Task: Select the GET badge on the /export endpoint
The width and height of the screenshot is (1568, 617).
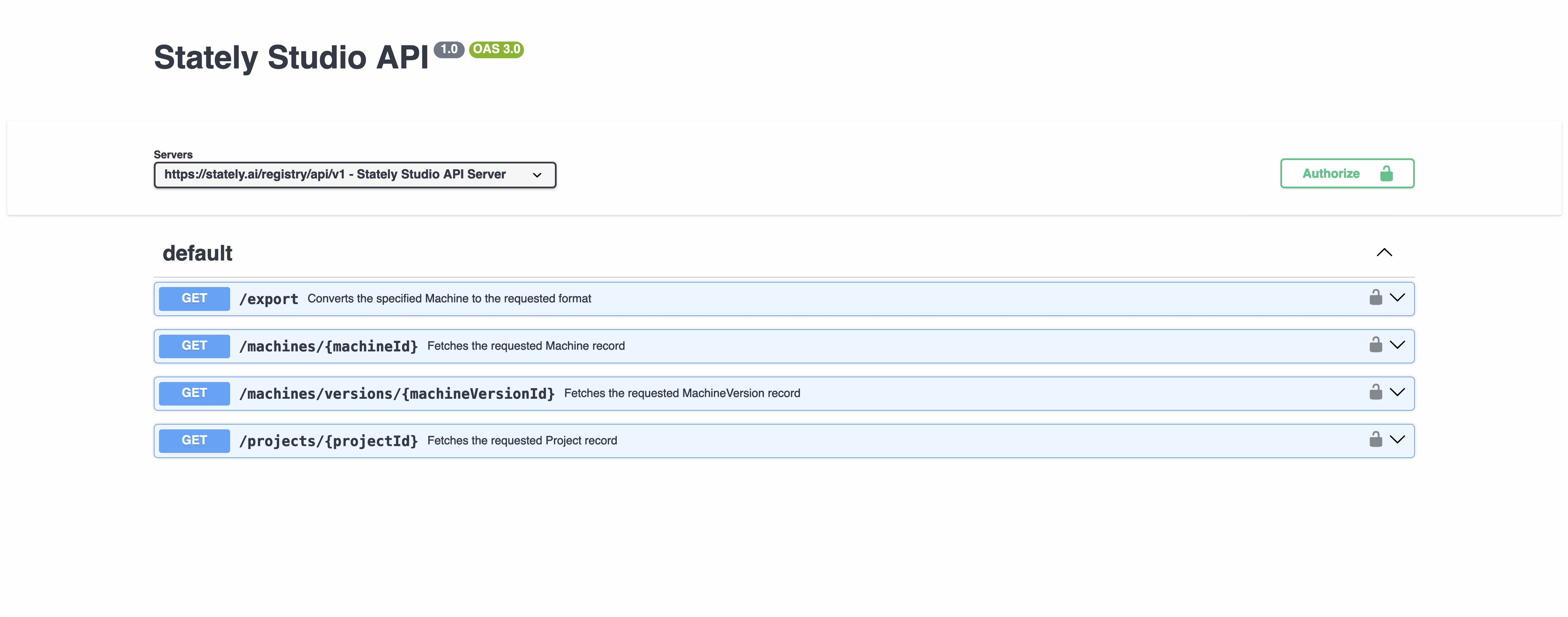Action: 194,298
